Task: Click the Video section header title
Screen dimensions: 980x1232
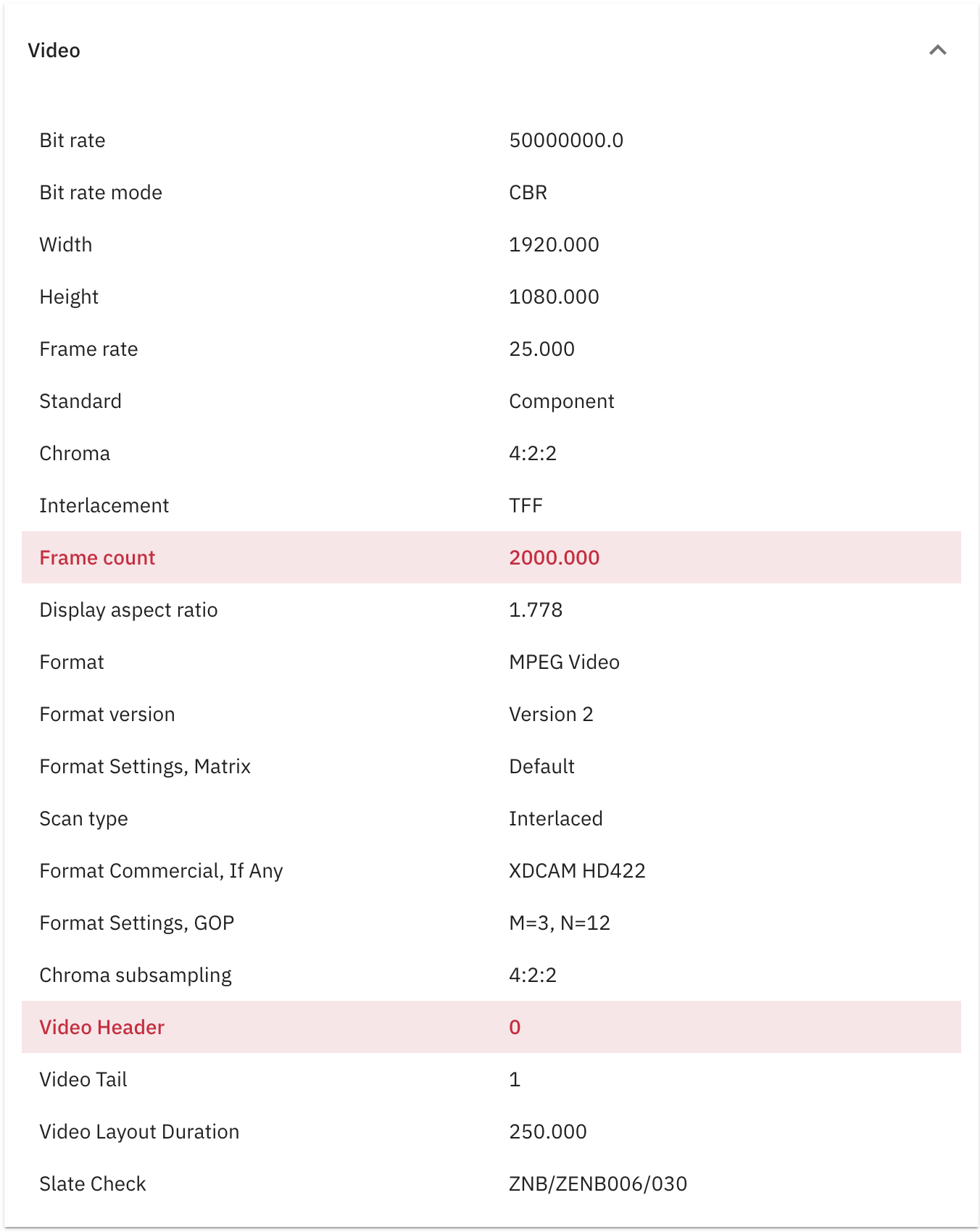Action: (x=54, y=51)
